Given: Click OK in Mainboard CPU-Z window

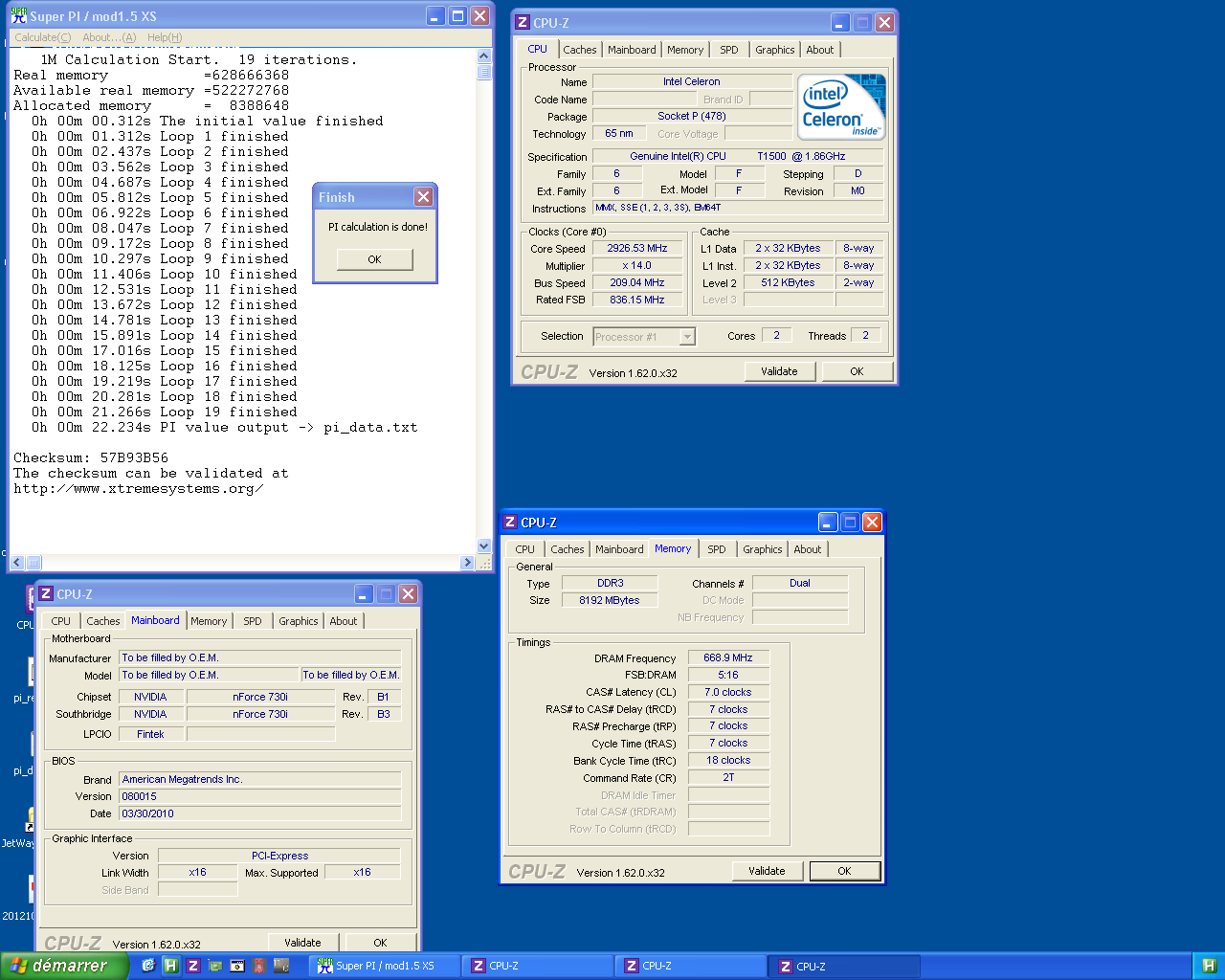Looking at the screenshot, I should tap(380, 943).
